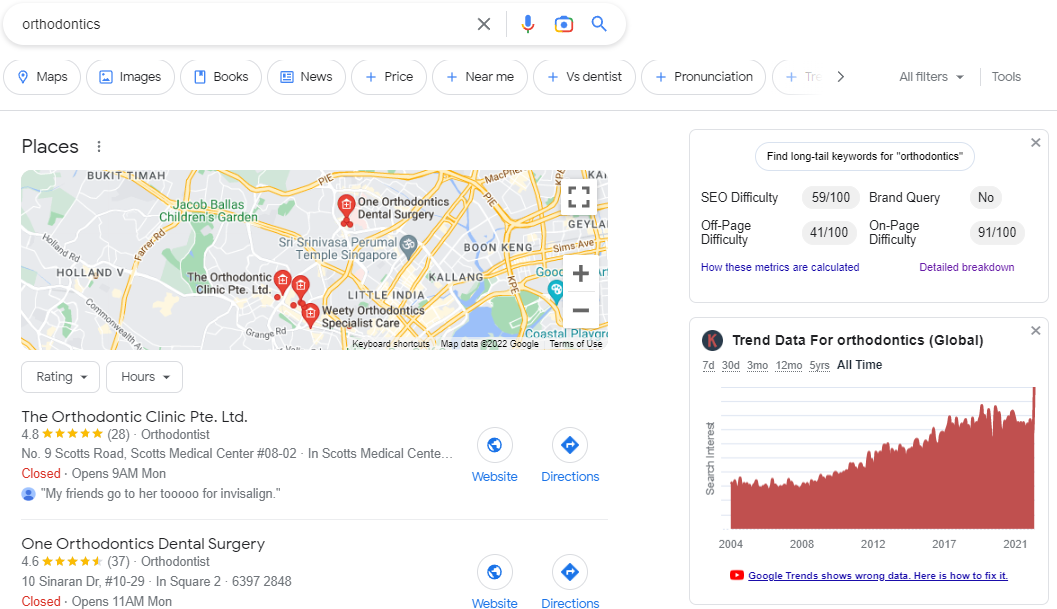Clear the search box with the X icon
This screenshot has height=609, width=1057.
pyautogui.click(x=484, y=24)
